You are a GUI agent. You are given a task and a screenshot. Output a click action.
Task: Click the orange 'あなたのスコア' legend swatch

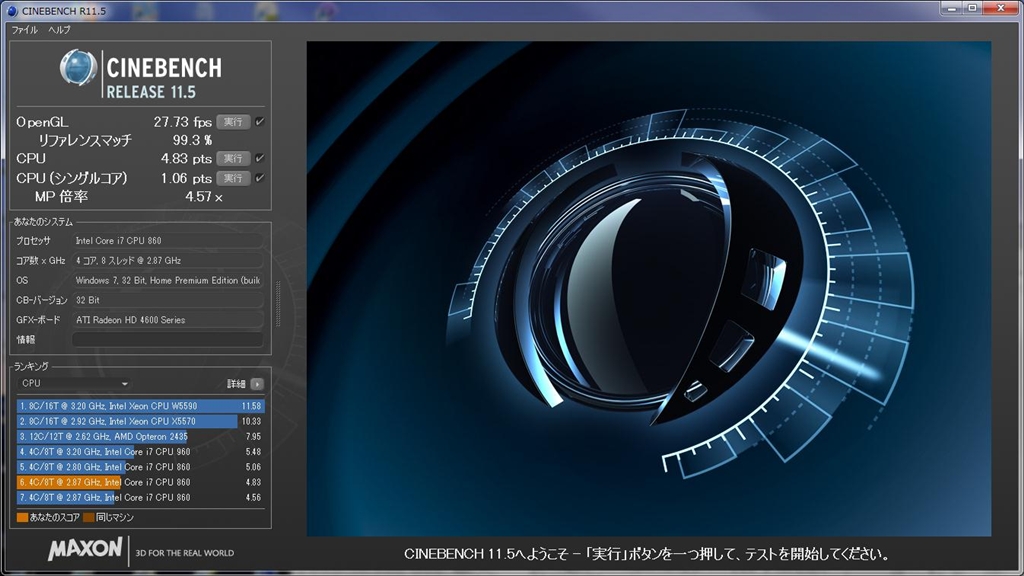pyautogui.click(x=22, y=518)
